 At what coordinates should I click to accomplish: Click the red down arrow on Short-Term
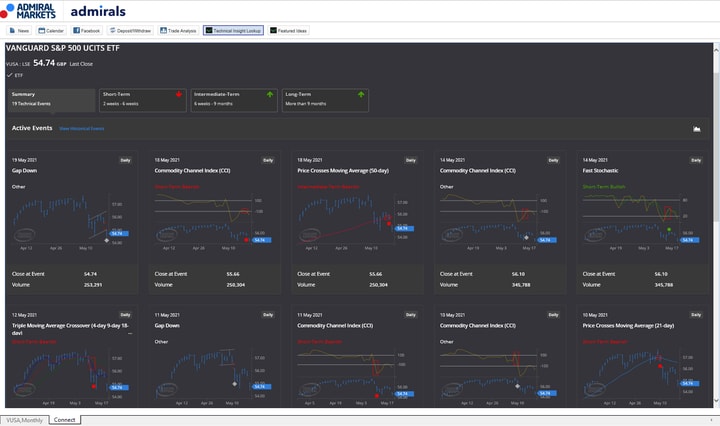(179, 94)
